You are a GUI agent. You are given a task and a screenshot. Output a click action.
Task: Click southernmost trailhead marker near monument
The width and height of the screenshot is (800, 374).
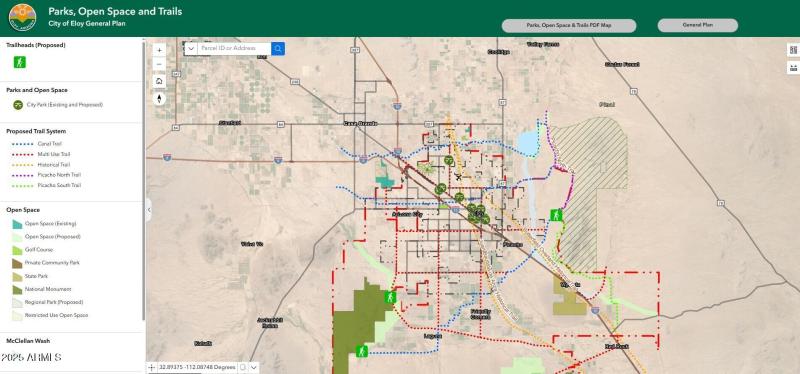coord(362,351)
